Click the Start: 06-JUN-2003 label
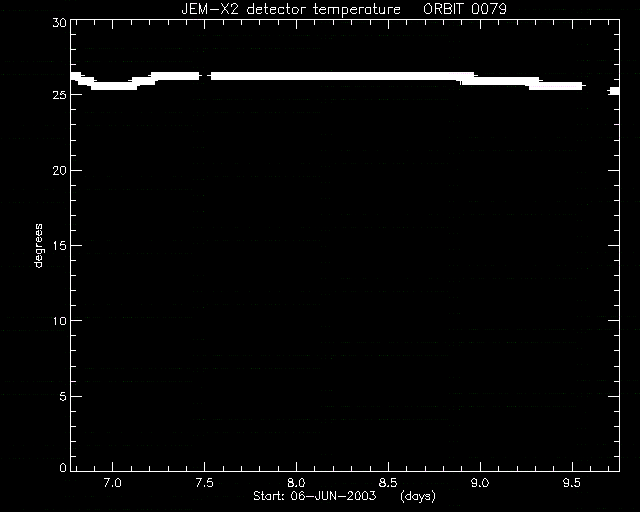 (x=315, y=496)
